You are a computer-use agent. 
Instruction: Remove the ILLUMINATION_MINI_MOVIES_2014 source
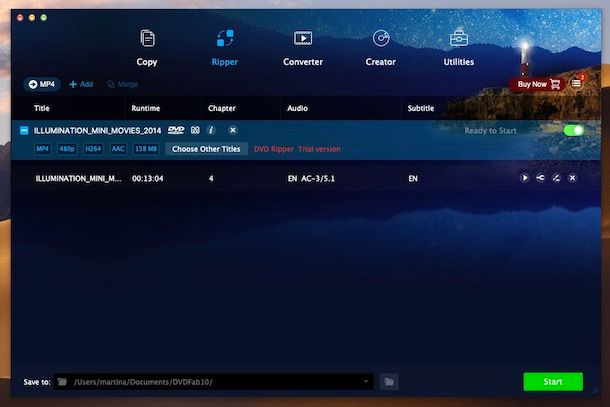(233, 130)
